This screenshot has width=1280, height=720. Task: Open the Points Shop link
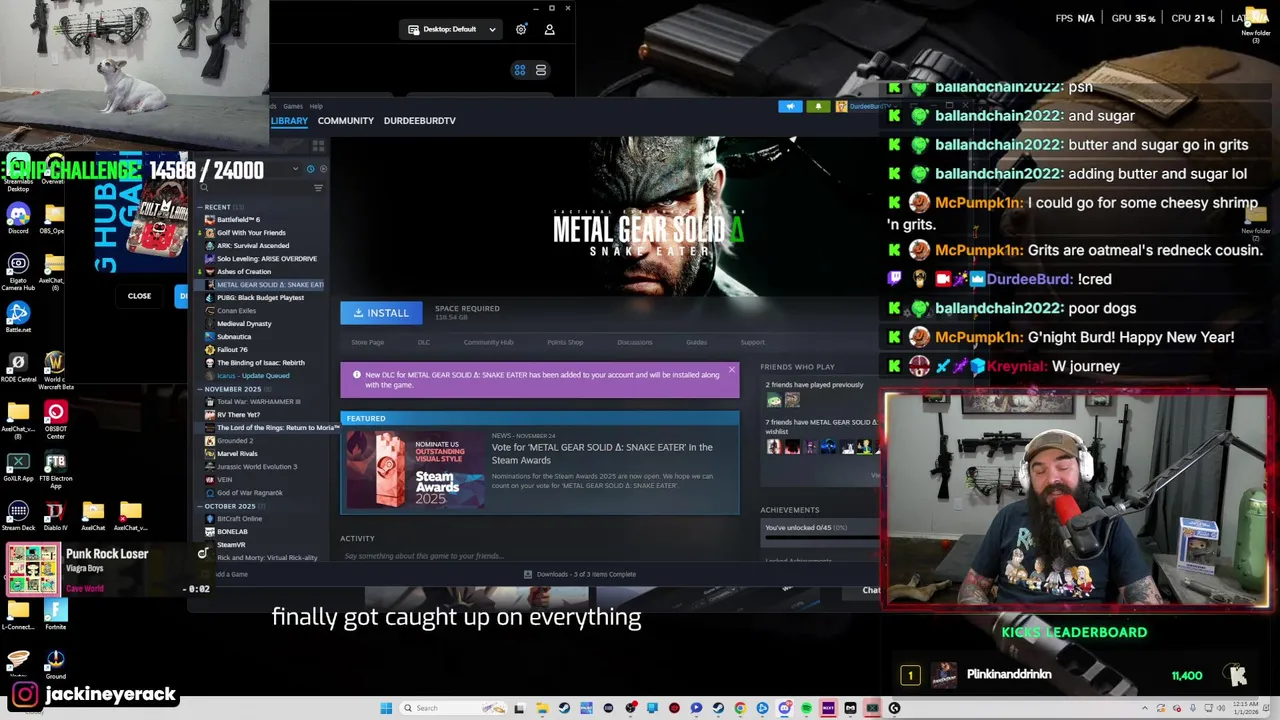coord(565,342)
